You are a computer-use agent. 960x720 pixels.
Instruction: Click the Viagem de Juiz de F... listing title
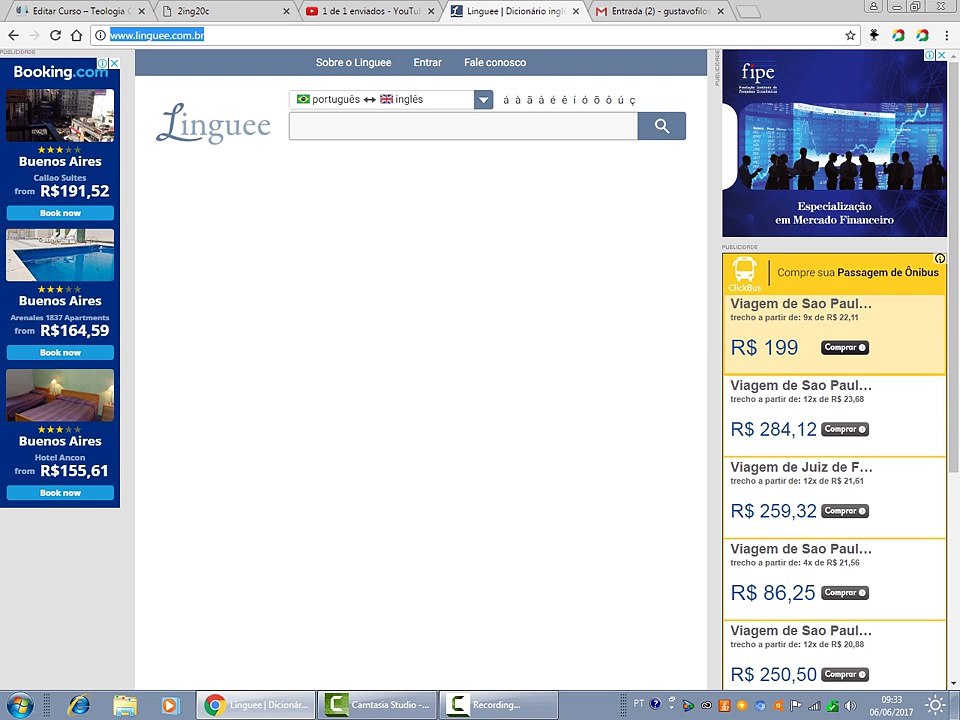pos(801,467)
